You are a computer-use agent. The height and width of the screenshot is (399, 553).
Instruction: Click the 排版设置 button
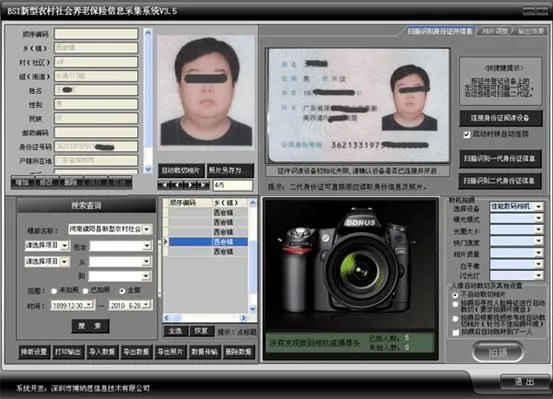click(x=34, y=352)
